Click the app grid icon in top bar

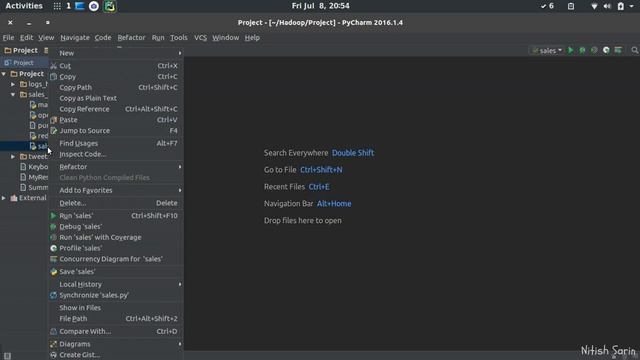[x=57, y=6]
